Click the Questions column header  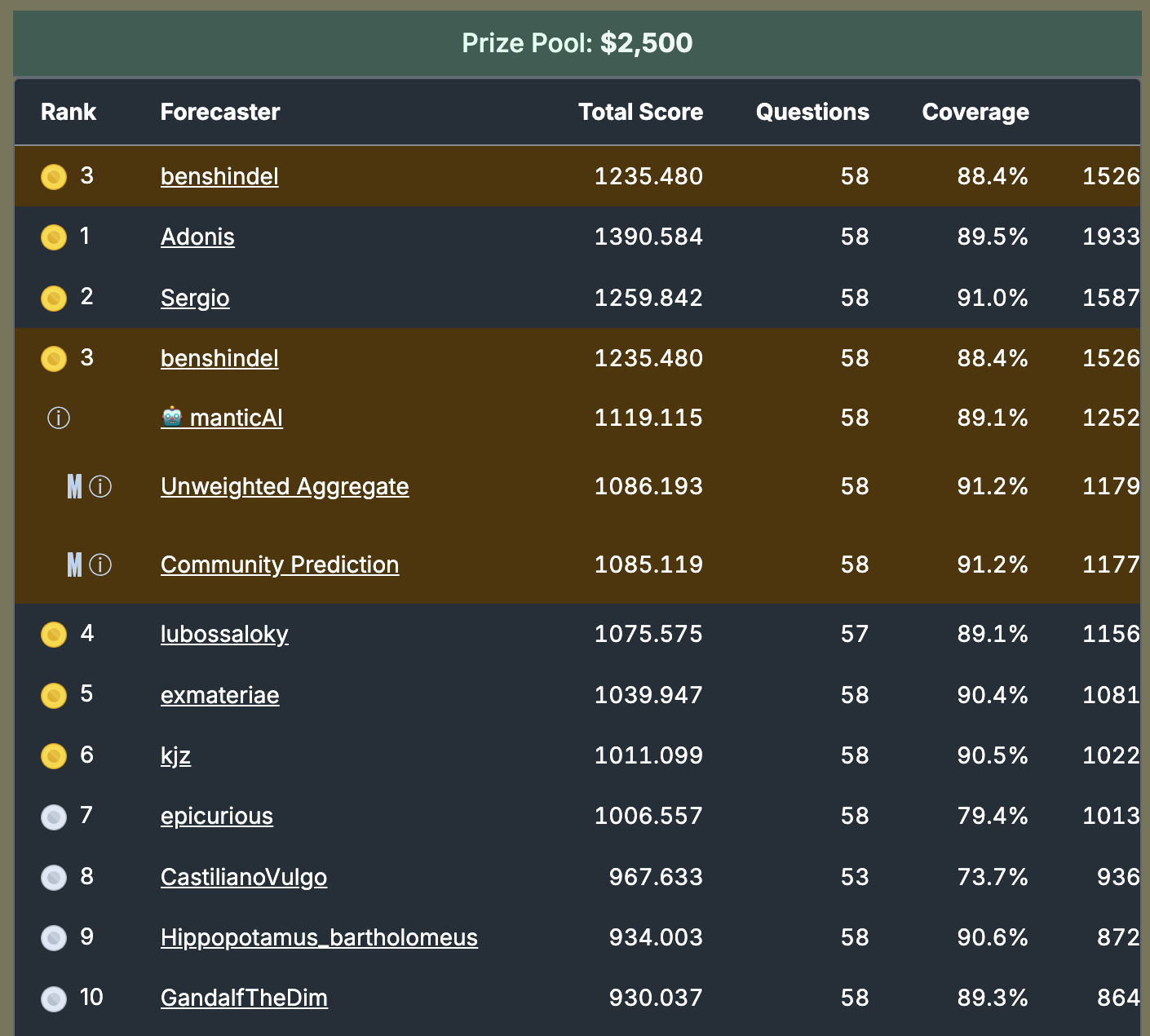coord(812,112)
